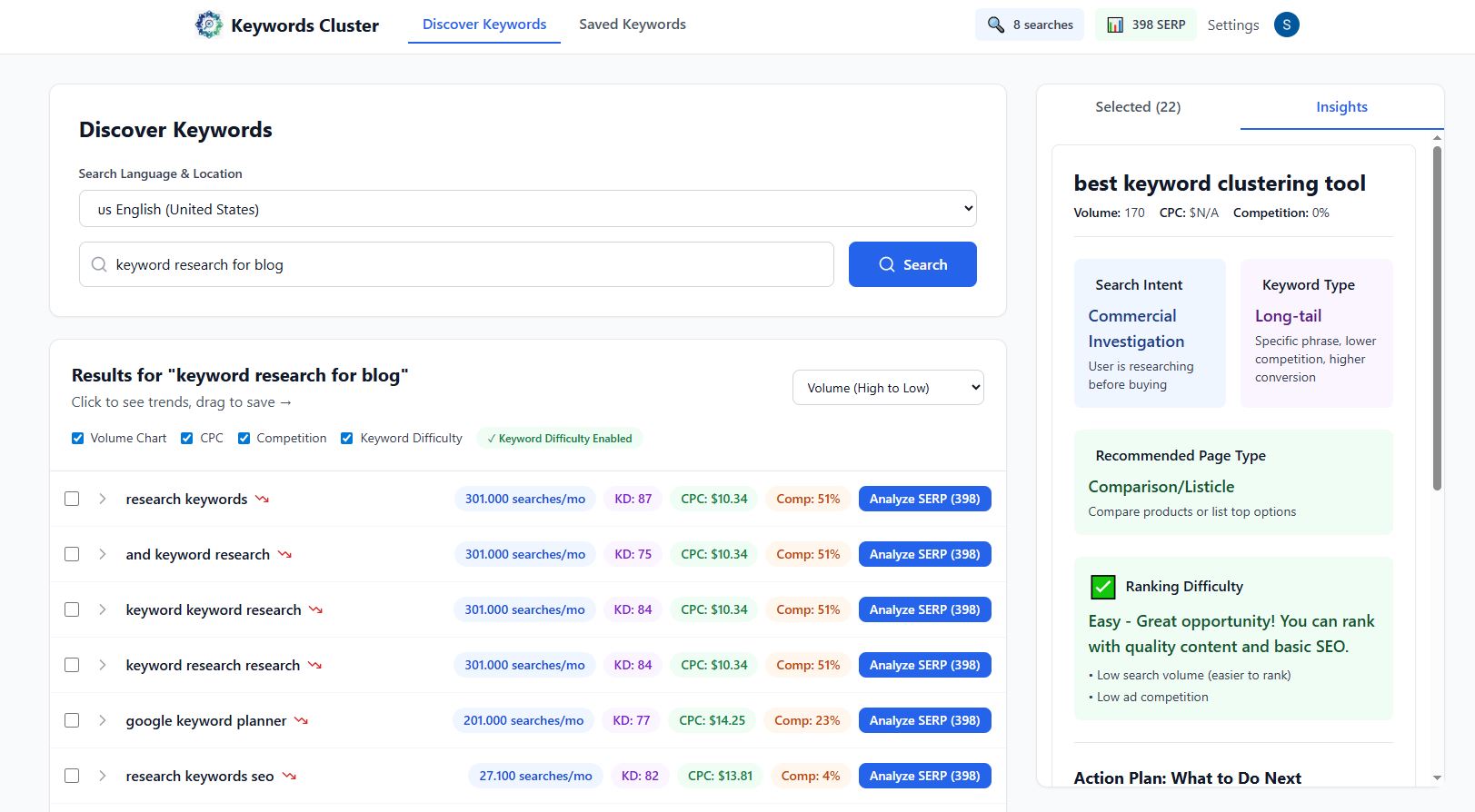Click the bar chart icon beside 398 SERP
This screenshot has height=812, width=1475.
(1114, 25)
